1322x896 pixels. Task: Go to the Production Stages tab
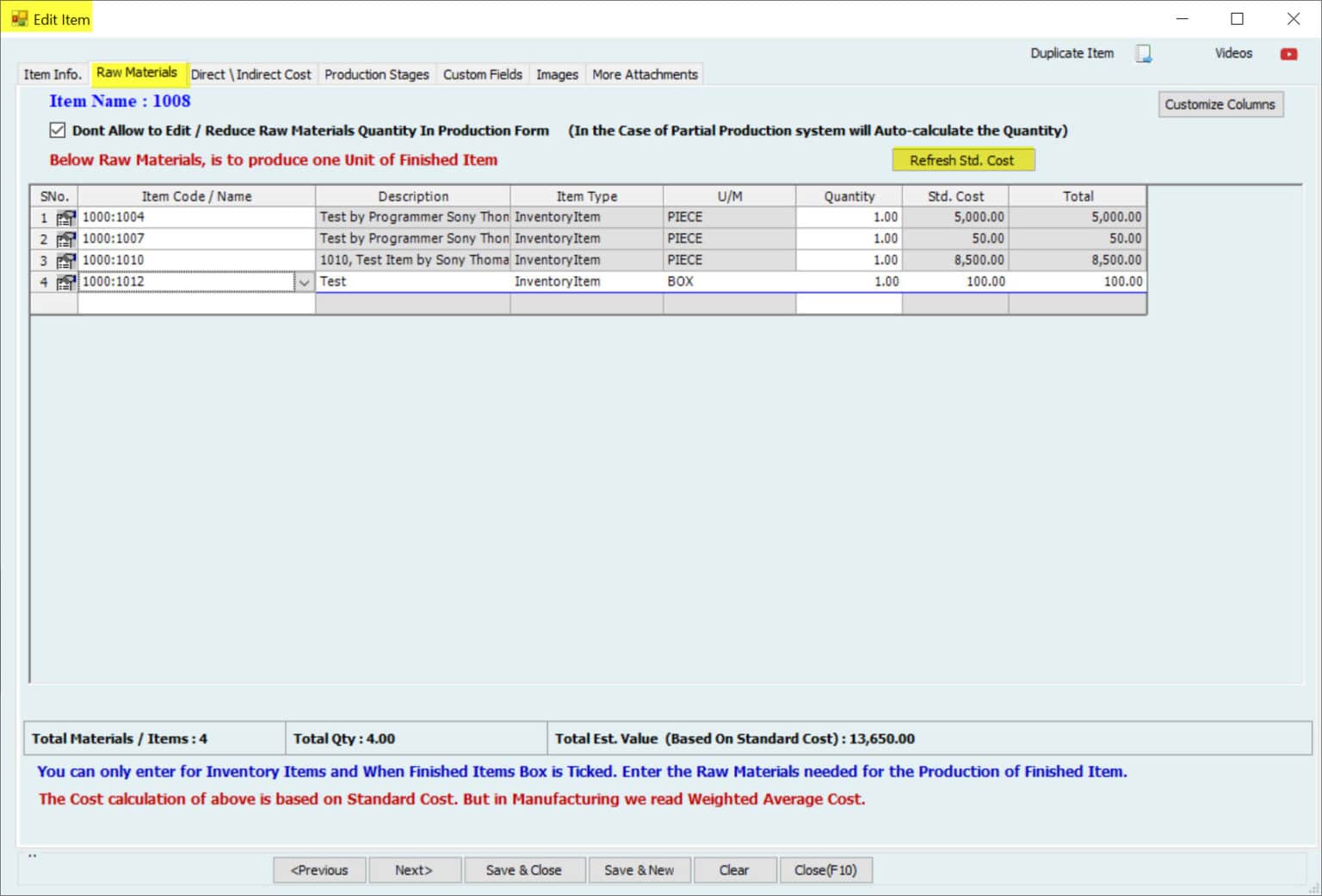click(376, 75)
